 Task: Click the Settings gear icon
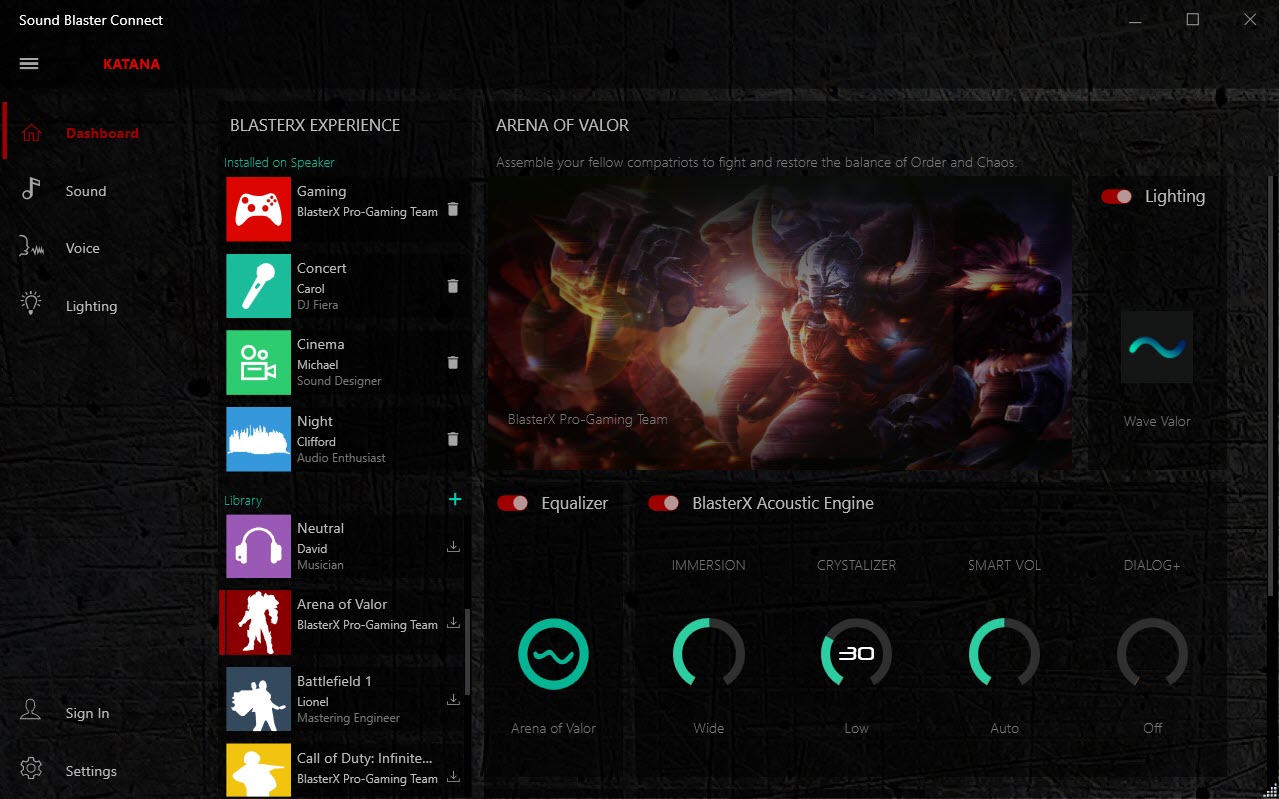[x=31, y=769]
